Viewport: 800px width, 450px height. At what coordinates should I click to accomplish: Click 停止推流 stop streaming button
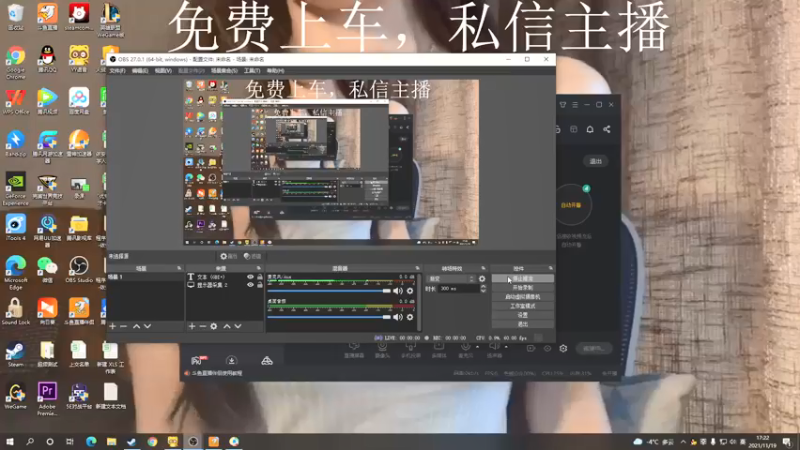522,279
